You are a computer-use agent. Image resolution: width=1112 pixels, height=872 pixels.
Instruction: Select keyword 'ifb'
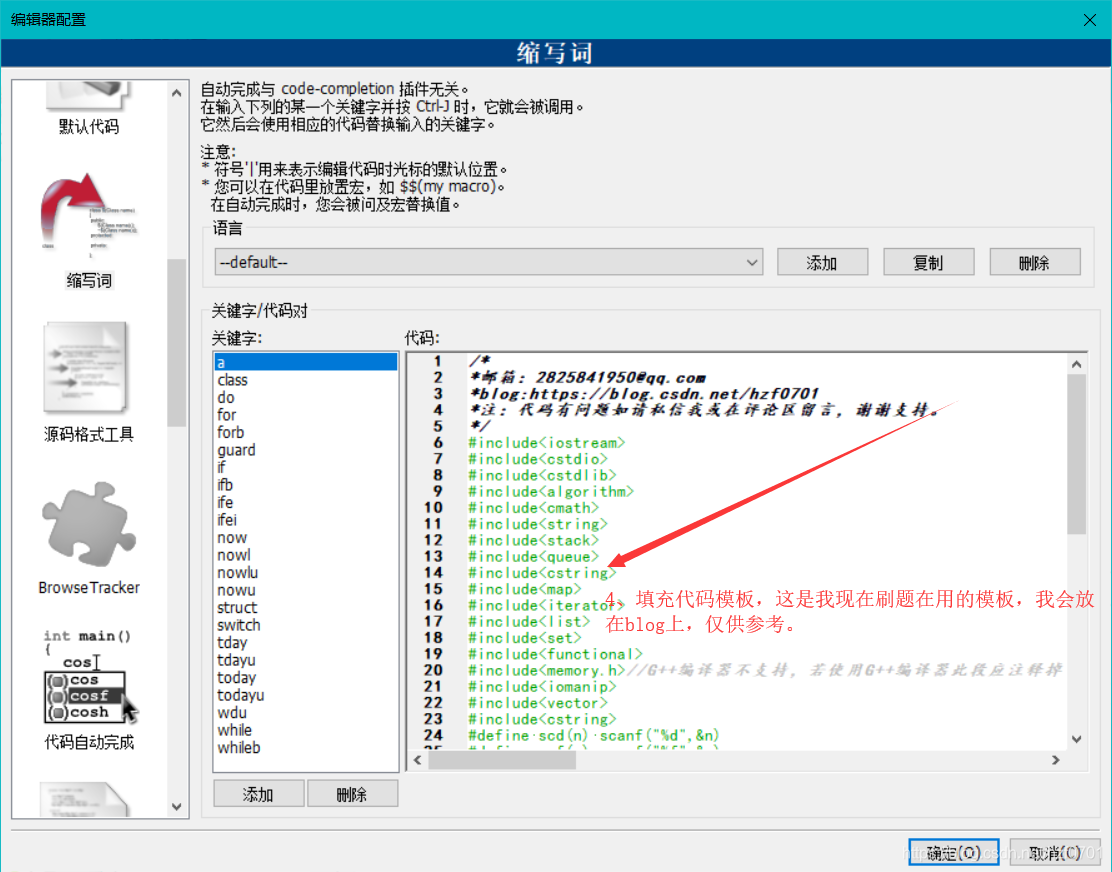(x=306, y=485)
